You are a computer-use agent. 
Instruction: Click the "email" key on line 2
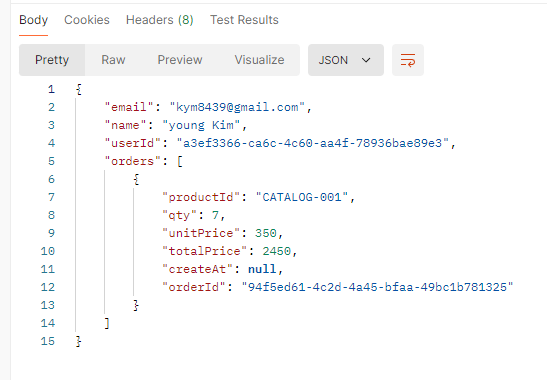129,107
